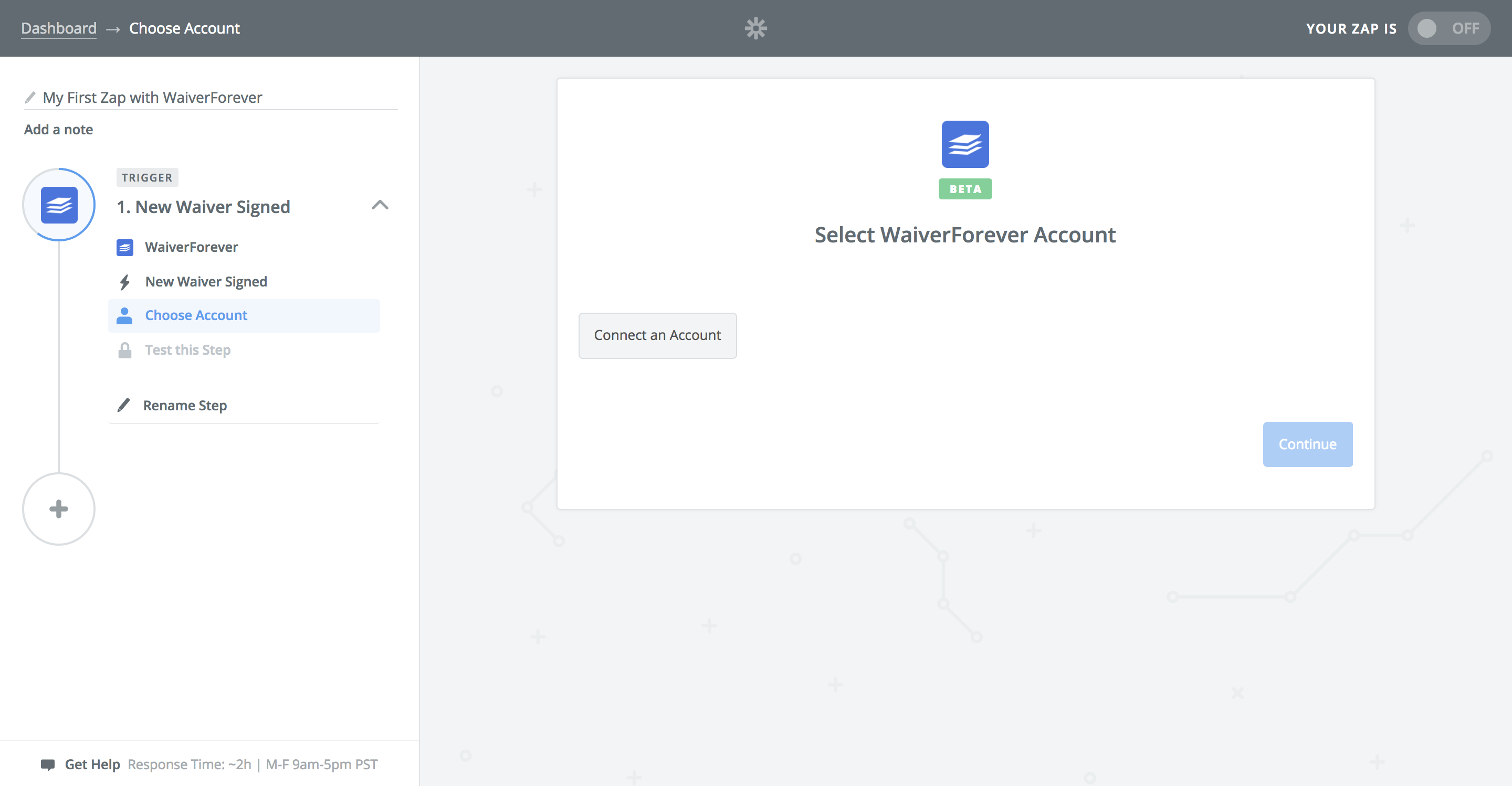This screenshot has height=786, width=1512.
Task: Click the padlock icon next to Test this Step
Action: [124, 350]
